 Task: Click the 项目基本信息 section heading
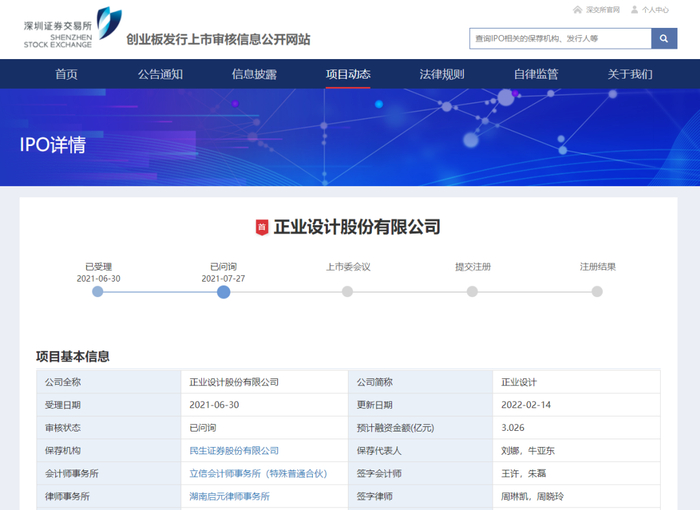pyautogui.click(x=73, y=356)
